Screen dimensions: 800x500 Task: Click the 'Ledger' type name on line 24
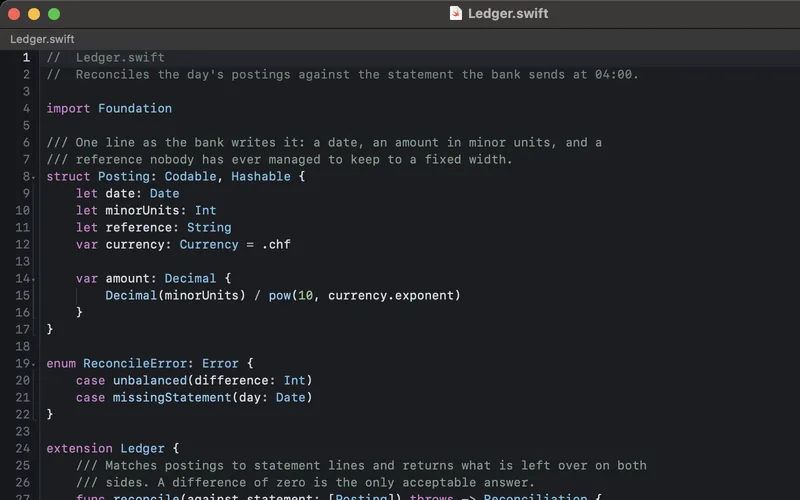(142, 448)
